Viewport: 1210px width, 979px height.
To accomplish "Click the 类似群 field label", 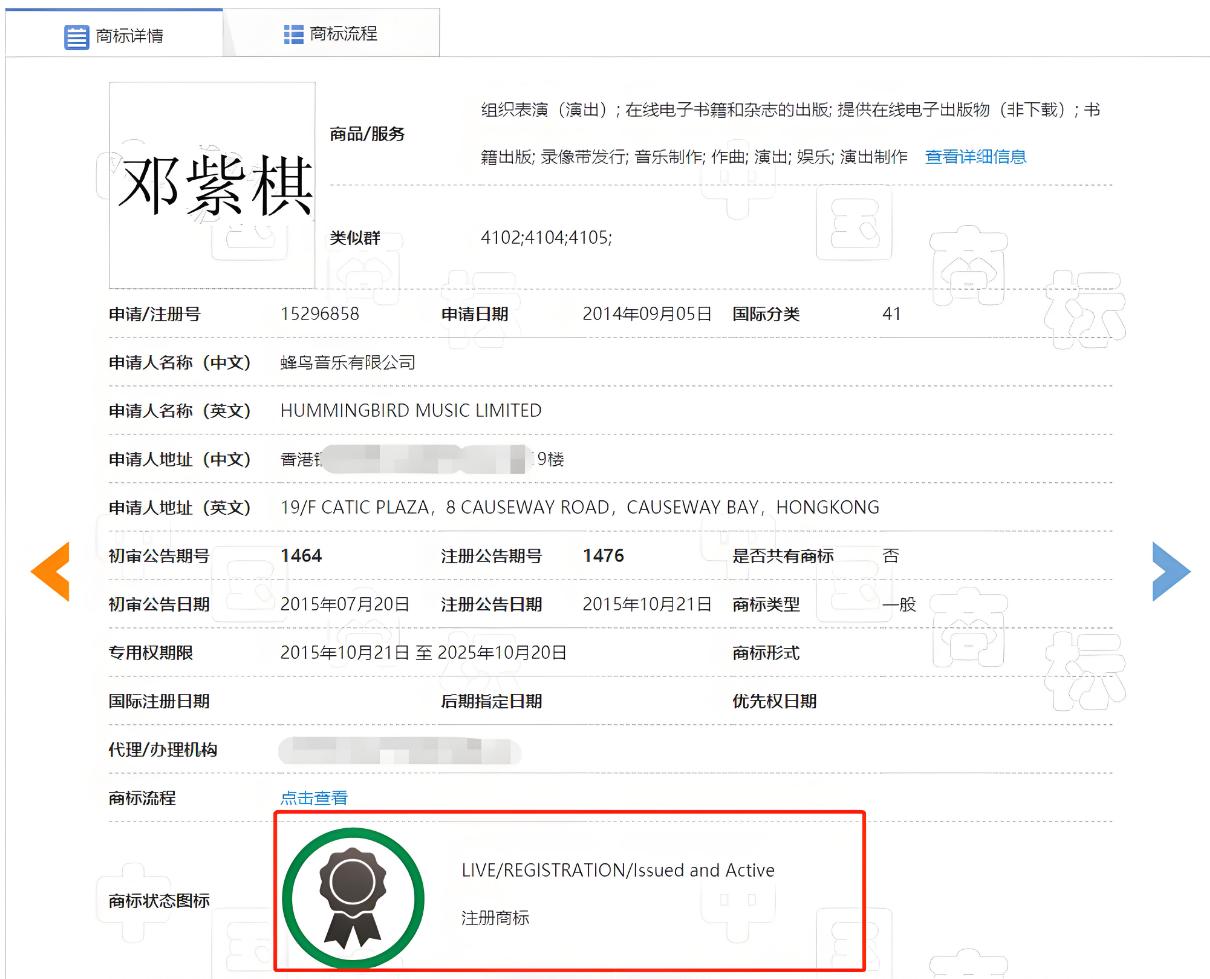I will click(x=355, y=238).
